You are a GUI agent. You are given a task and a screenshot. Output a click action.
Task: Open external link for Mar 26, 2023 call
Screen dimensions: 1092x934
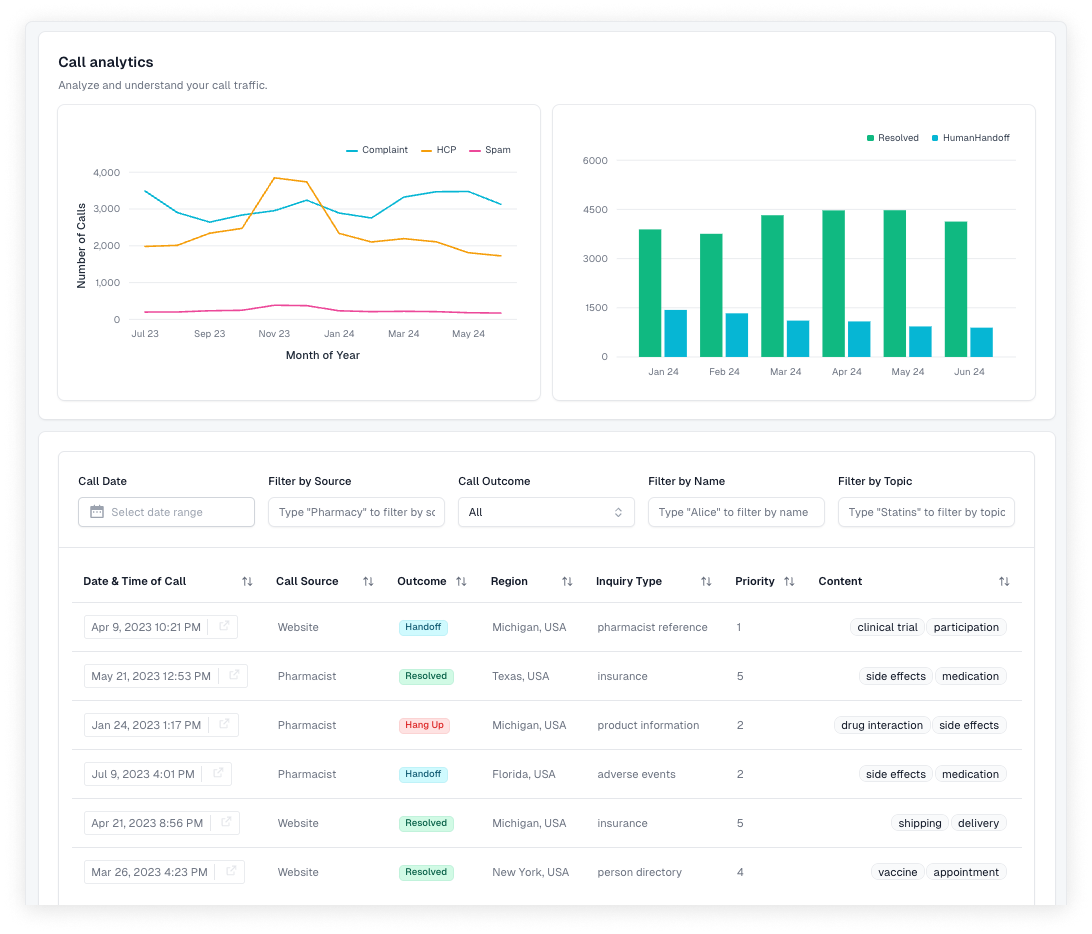(231, 871)
